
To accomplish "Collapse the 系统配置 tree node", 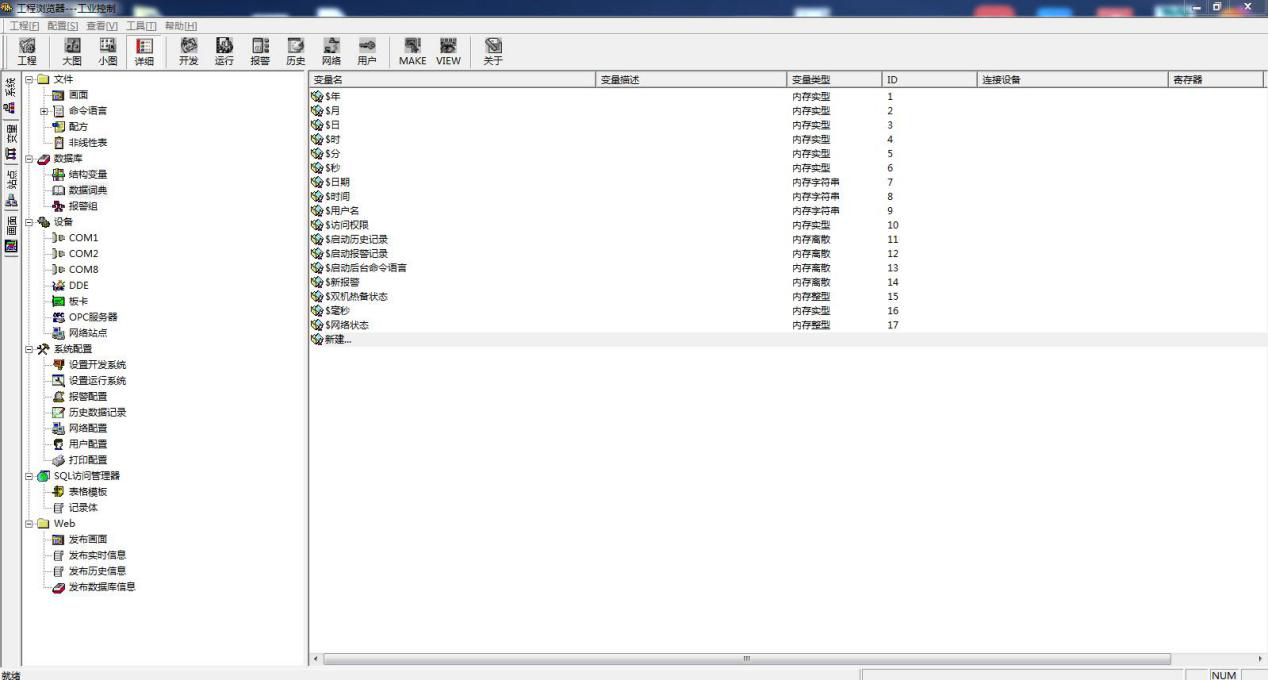I will [x=29, y=349].
